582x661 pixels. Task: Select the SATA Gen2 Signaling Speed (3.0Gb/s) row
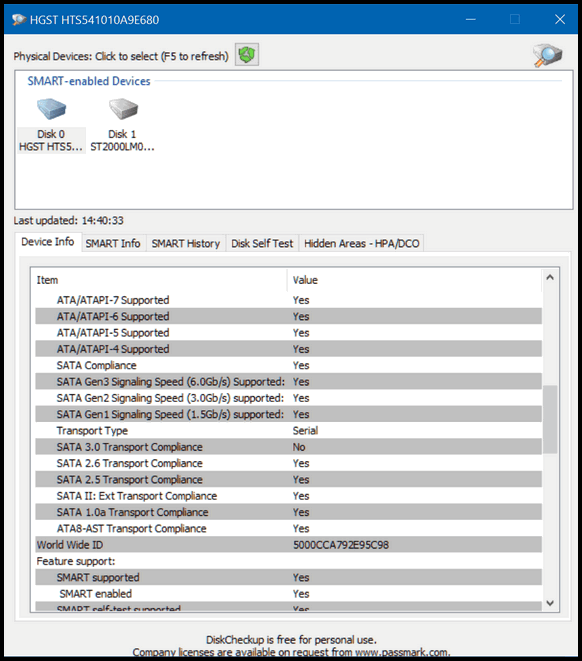[288, 398]
